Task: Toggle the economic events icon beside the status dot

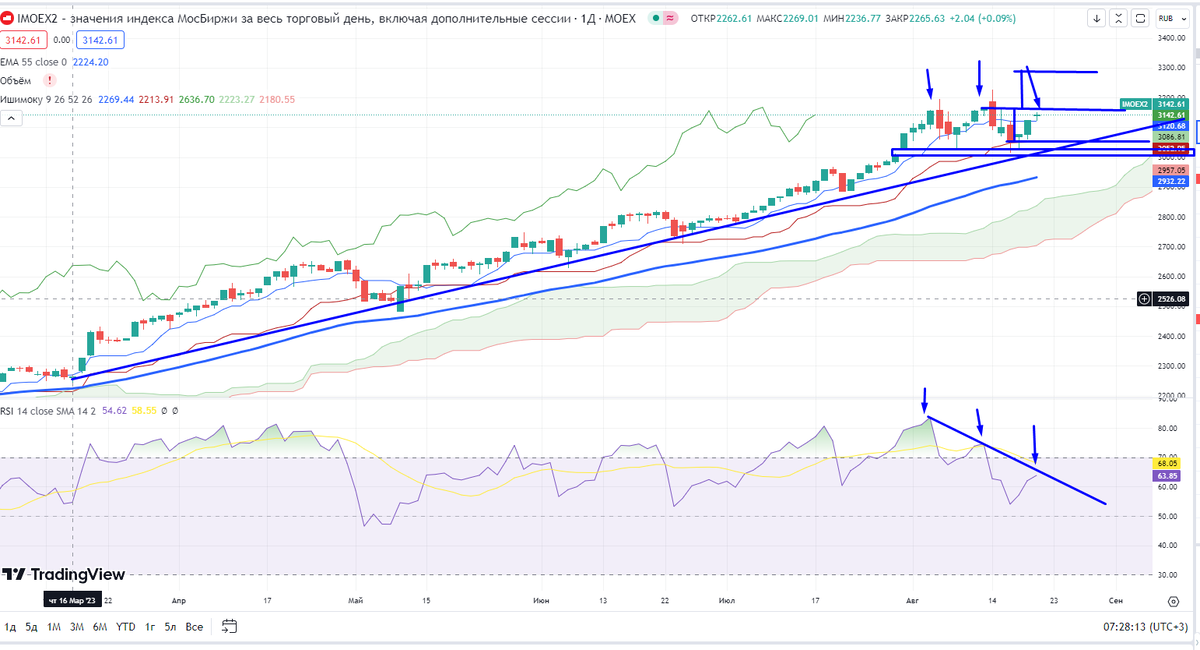Action: pos(671,18)
